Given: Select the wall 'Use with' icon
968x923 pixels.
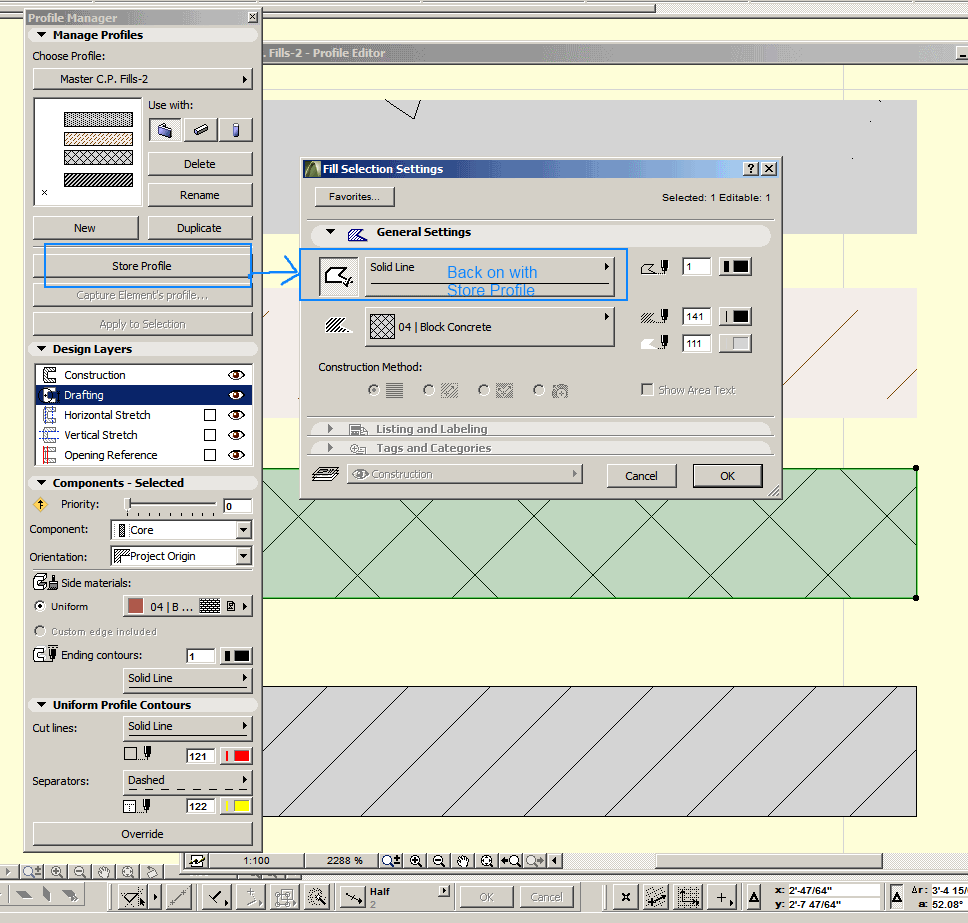Looking at the screenshot, I should pyautogui.click(x=164, y=130).
